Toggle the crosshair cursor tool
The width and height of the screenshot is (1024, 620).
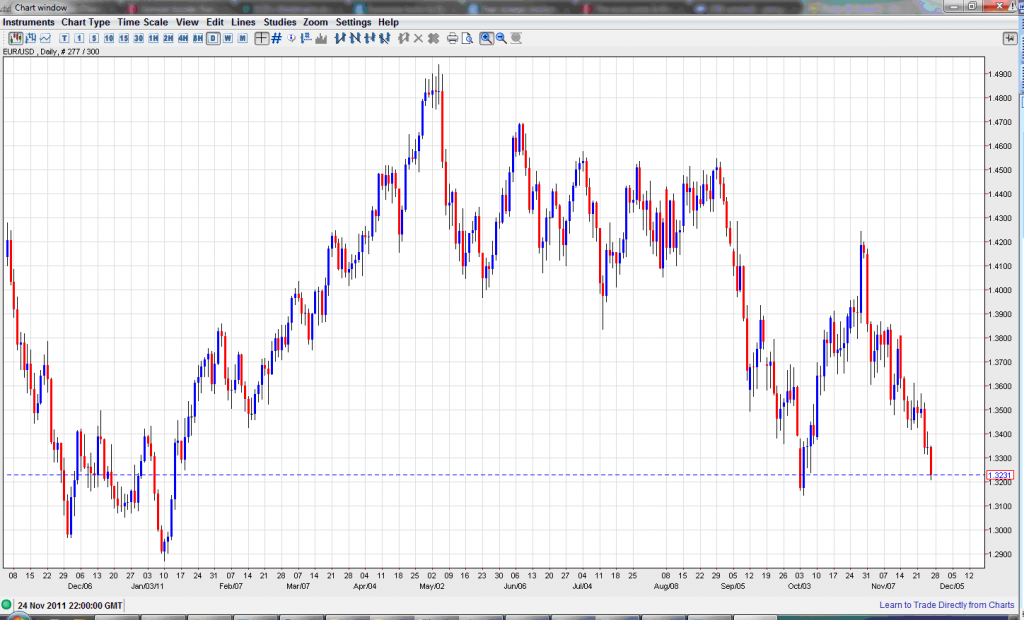(261, 39)
